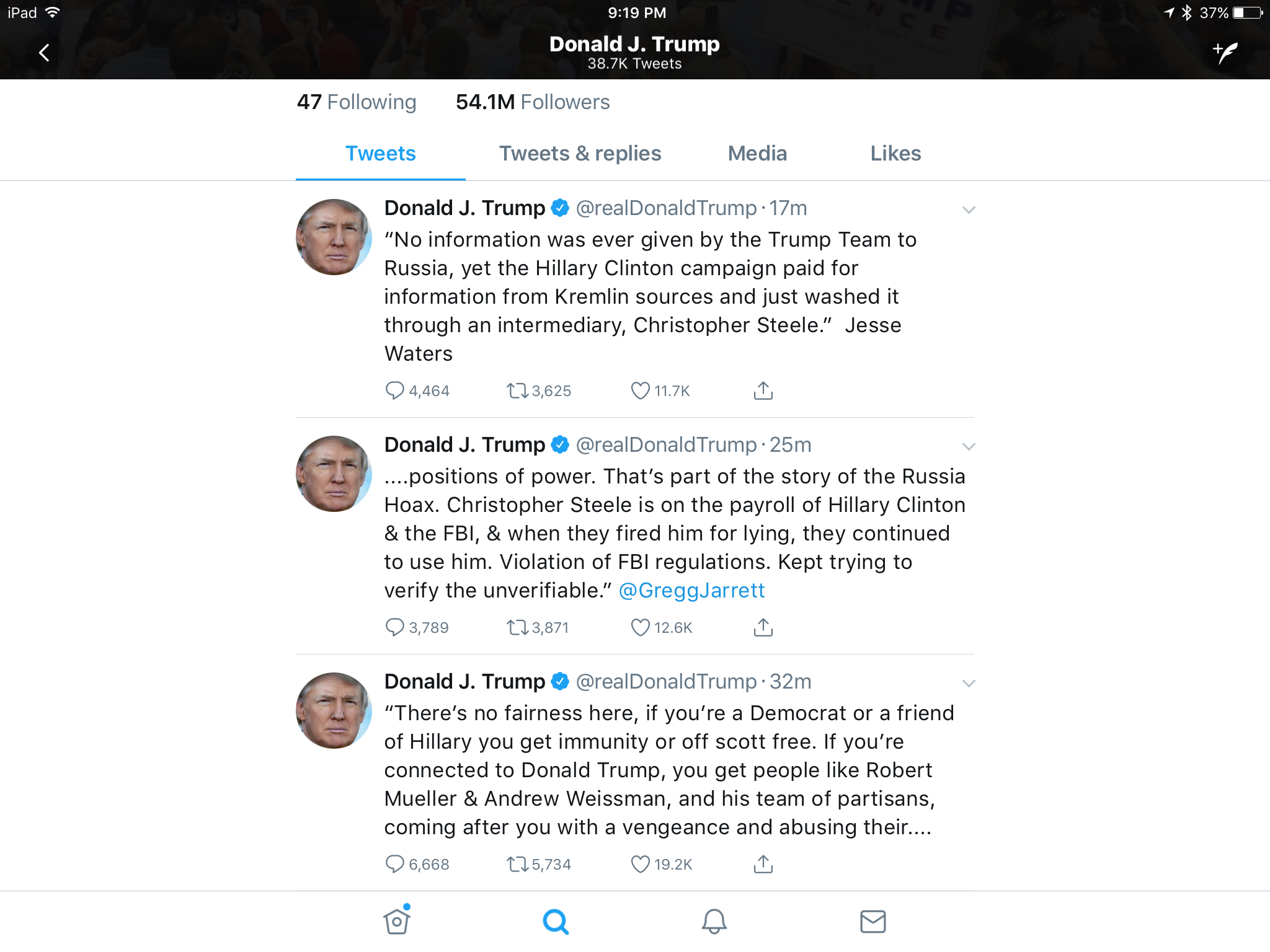
Task: Like the 17m tweet with 11.7K likes
Action: pyautogui.click(x=640, y=390)
